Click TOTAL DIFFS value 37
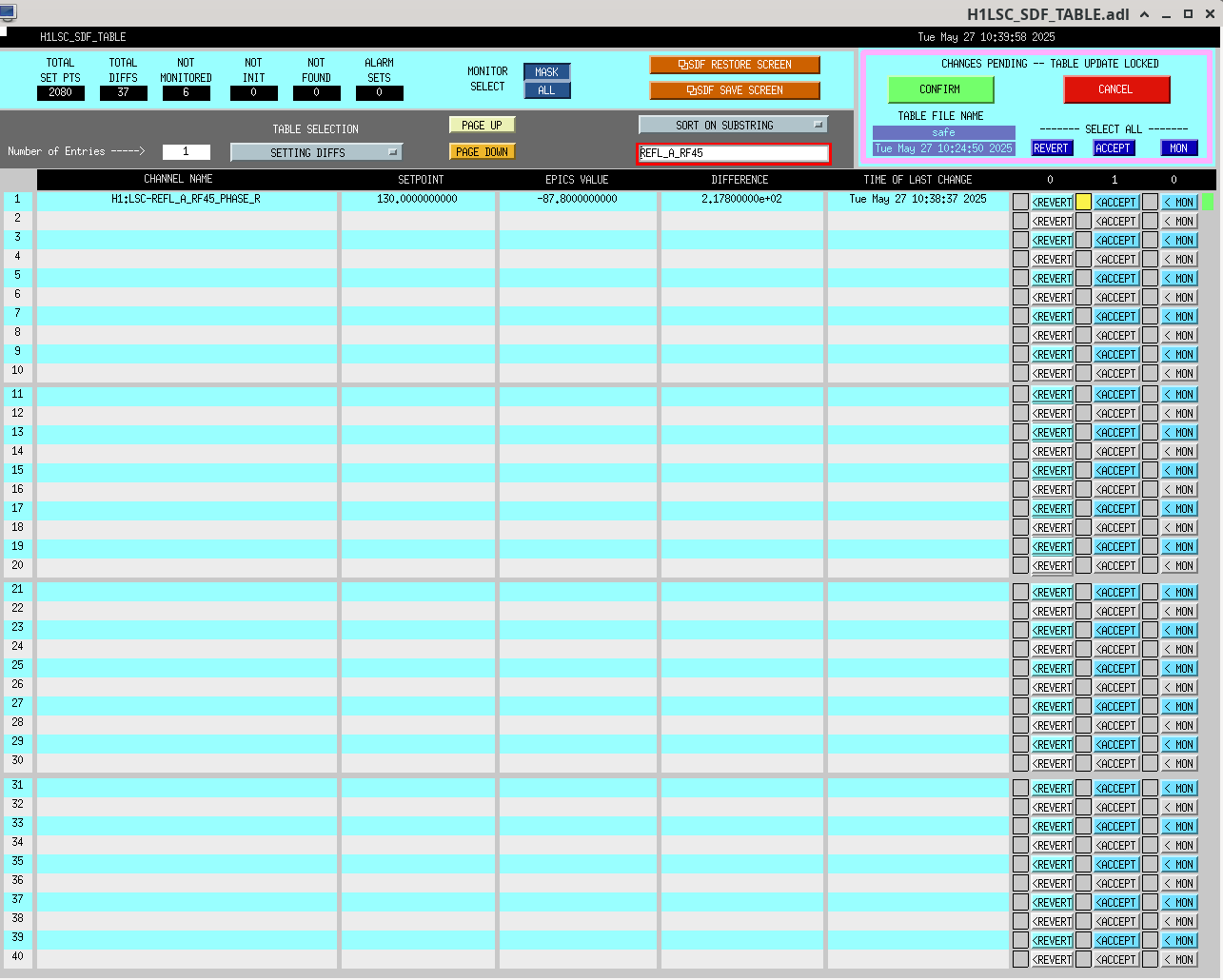 (x=124, y=92)
